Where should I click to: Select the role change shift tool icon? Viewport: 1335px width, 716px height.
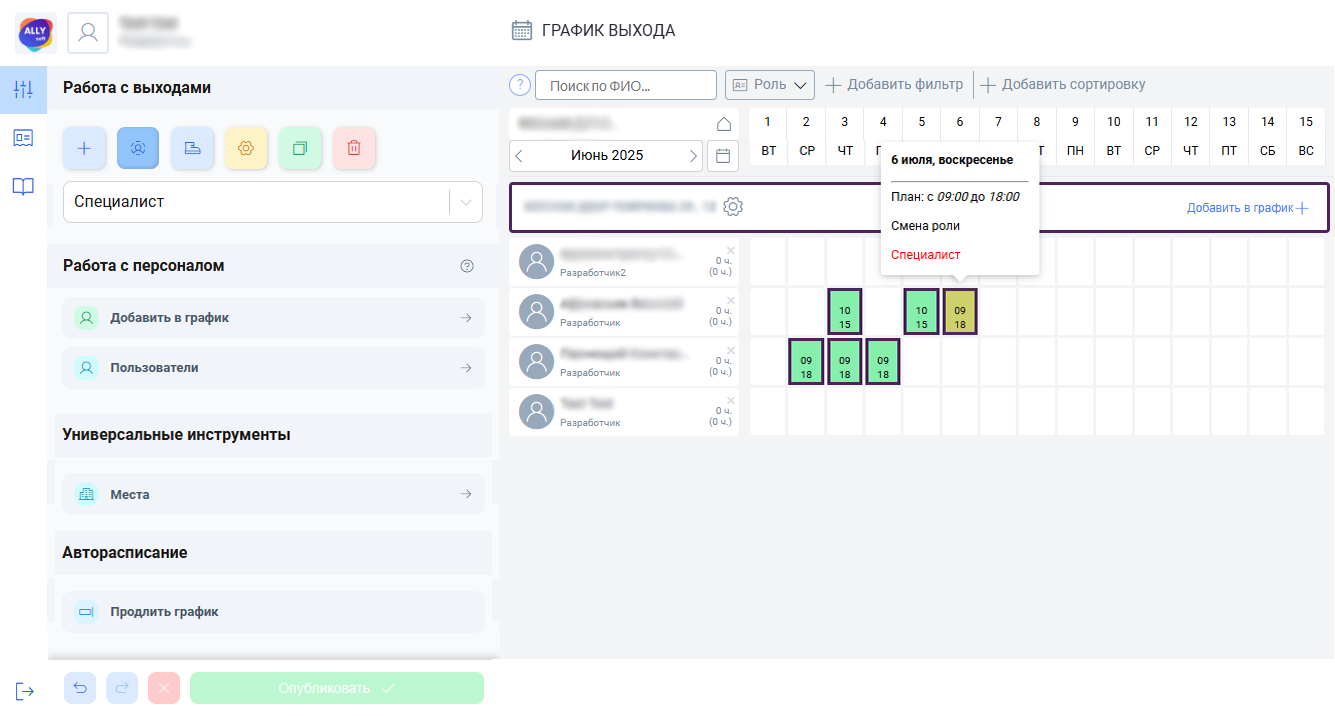click(138, 148)
